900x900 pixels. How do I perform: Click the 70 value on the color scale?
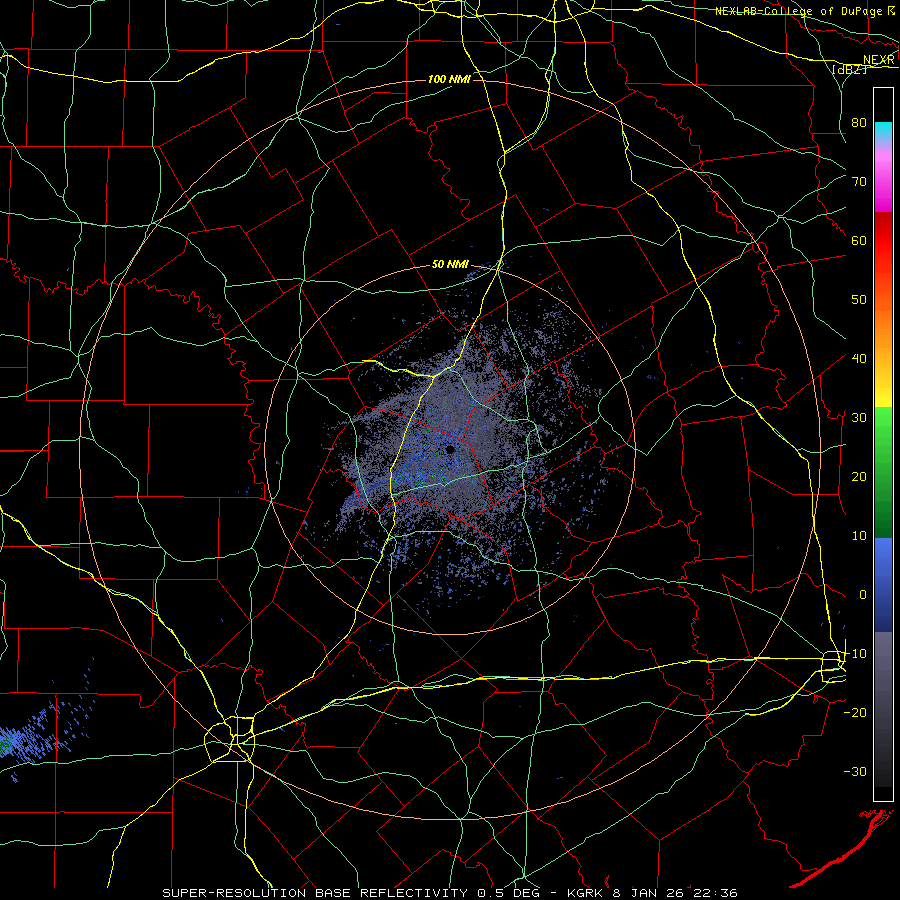(859, 181)
